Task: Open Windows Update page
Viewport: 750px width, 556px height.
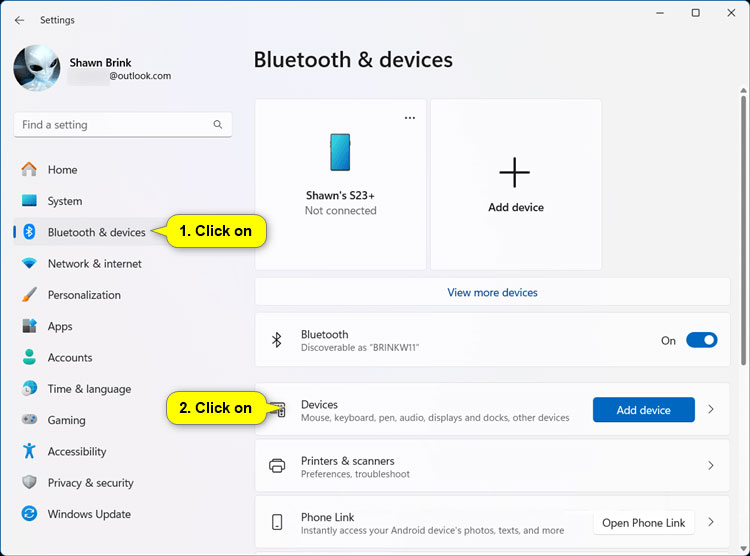Action: click(x=90, y=514)
